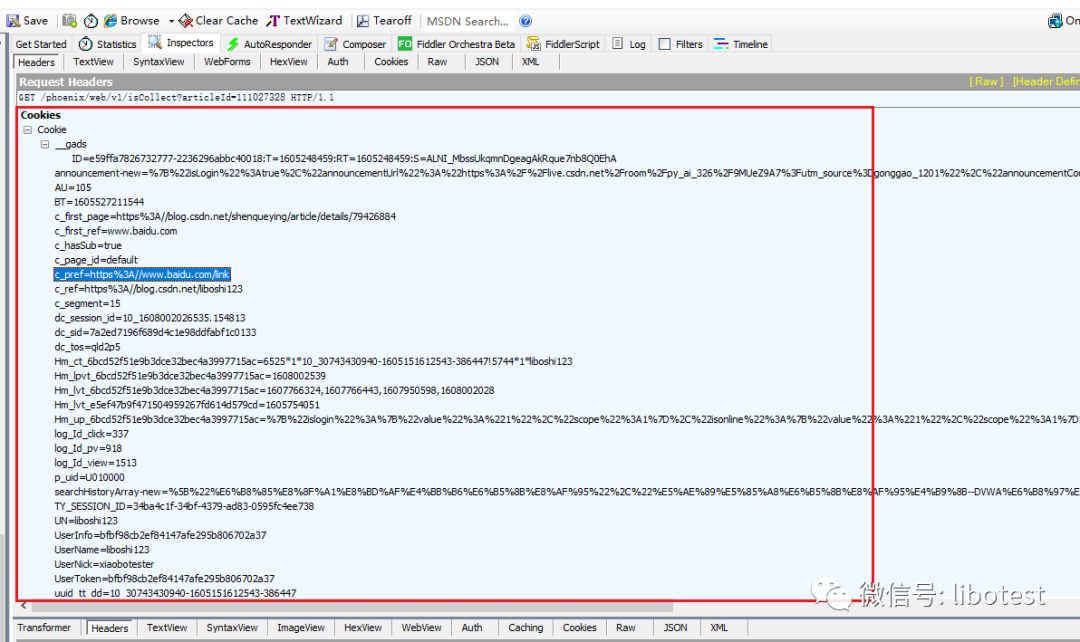The height and width of the screenshot is (642, 1080).
Task: Select request XML inspector tab
Action: point(530,62)
